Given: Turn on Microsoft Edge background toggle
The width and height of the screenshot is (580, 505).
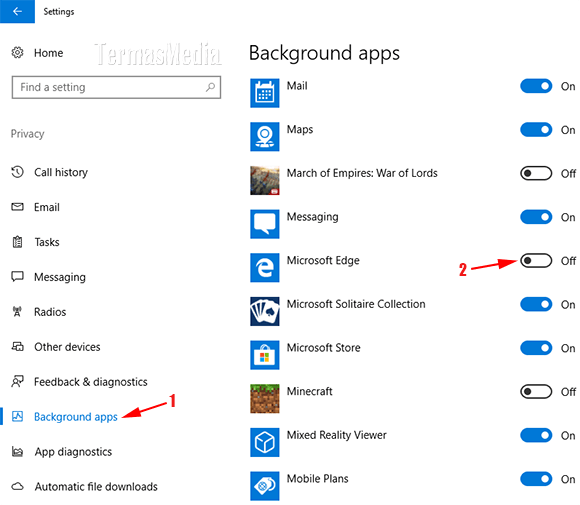Looking at the screenshot, I should tap(536, 261).
